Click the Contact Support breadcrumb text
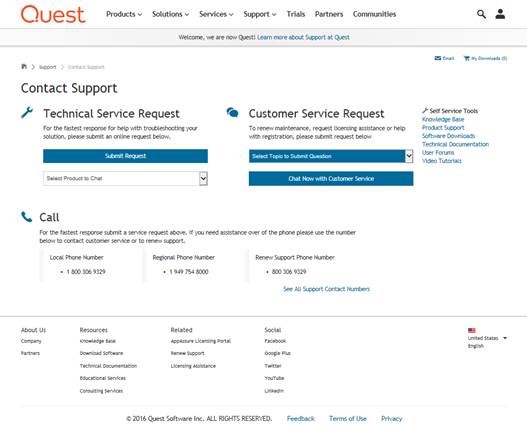The height and width of the screenshot is (427, 527). pyautogui.click(x=86, y=67)
